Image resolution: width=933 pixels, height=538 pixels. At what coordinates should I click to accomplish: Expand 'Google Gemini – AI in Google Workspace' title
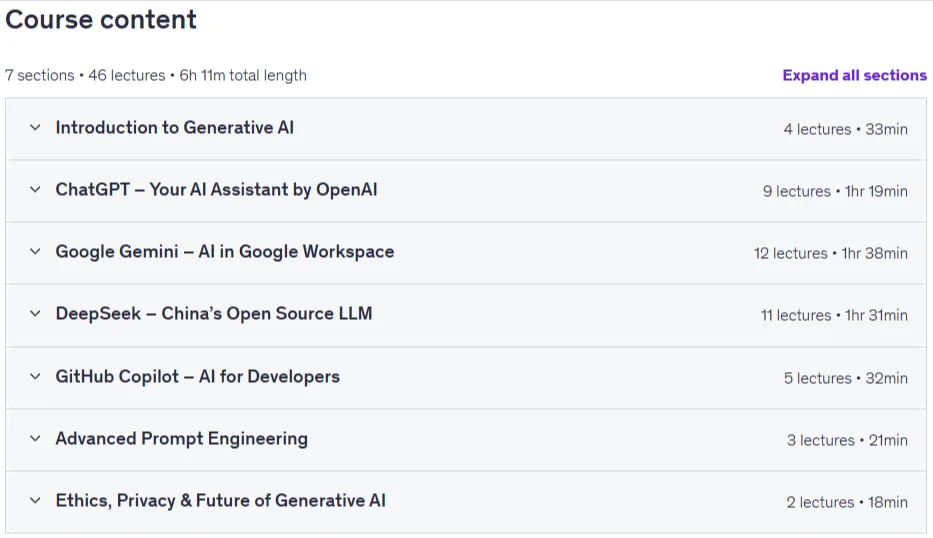(224, 251)
